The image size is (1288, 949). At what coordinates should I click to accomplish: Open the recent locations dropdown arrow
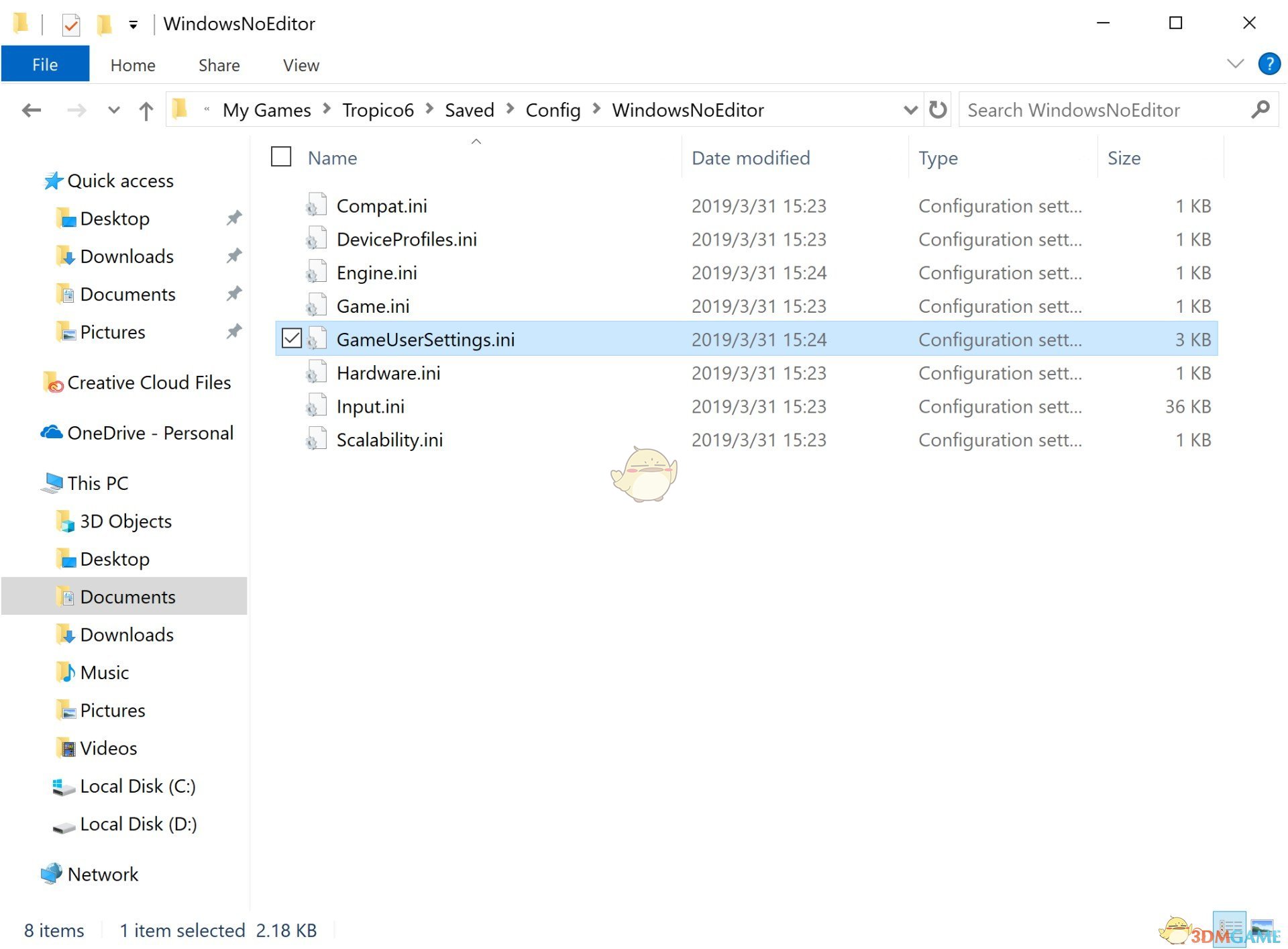point(114,109)
